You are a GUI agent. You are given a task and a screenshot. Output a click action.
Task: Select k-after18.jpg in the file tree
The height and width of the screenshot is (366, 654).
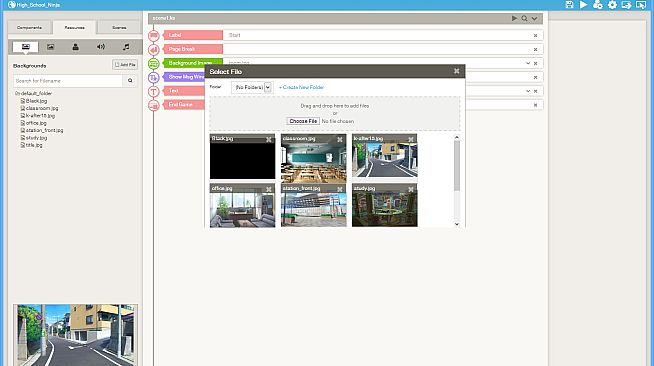click(x=38, y=115)
